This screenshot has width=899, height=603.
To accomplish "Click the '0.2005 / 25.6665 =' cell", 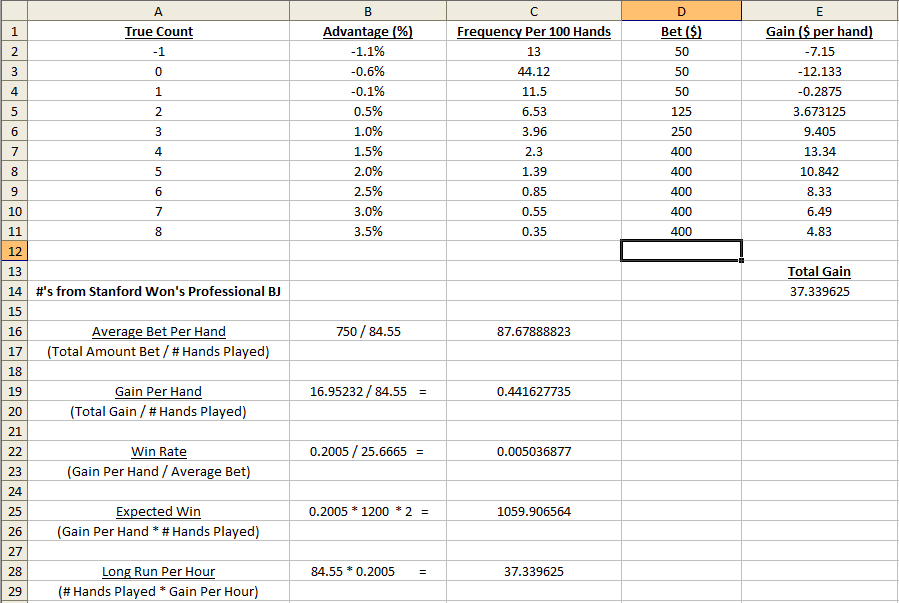I will [x=368, y=452].
